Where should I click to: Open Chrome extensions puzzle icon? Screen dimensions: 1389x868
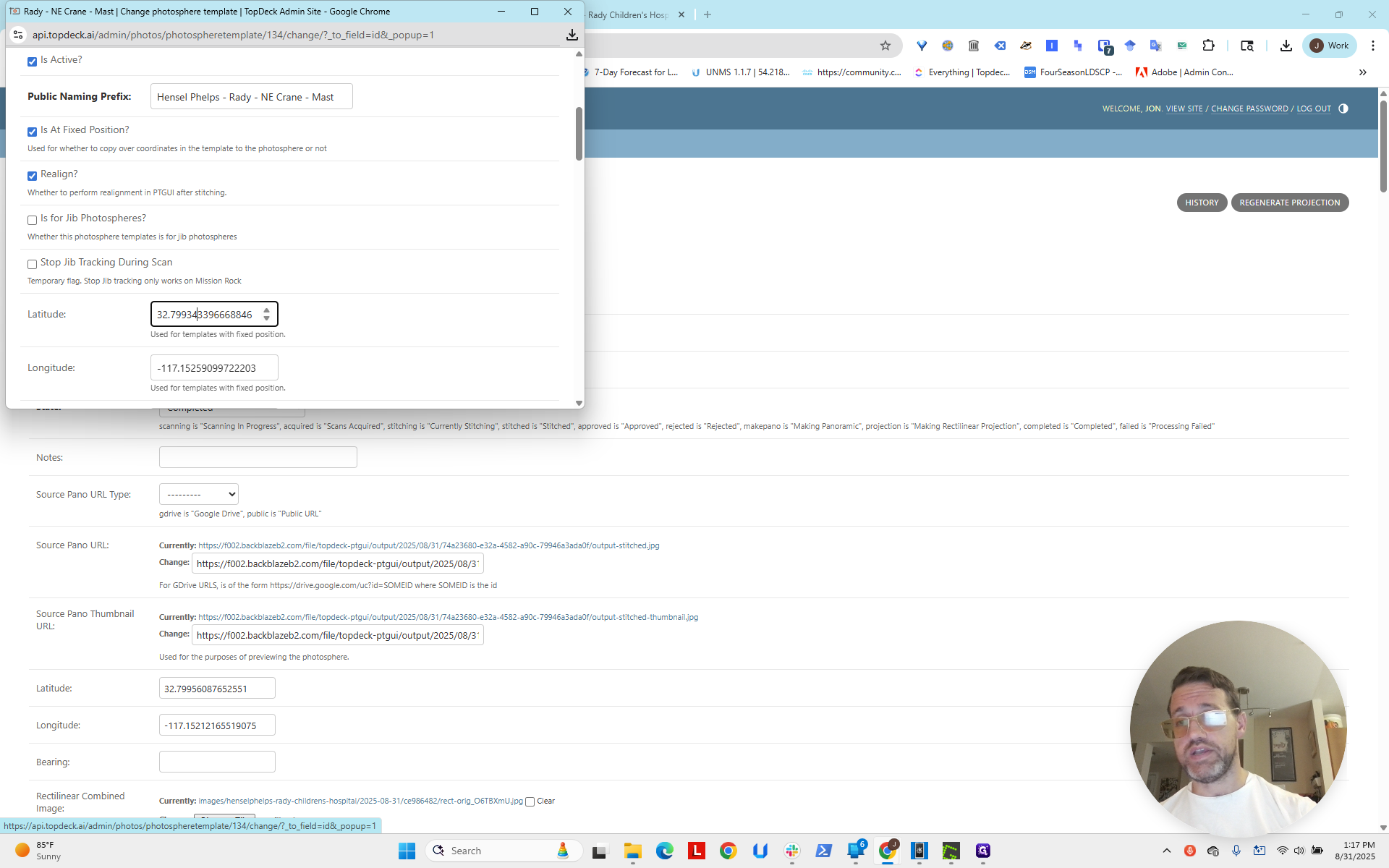(x=1208, y=46)
